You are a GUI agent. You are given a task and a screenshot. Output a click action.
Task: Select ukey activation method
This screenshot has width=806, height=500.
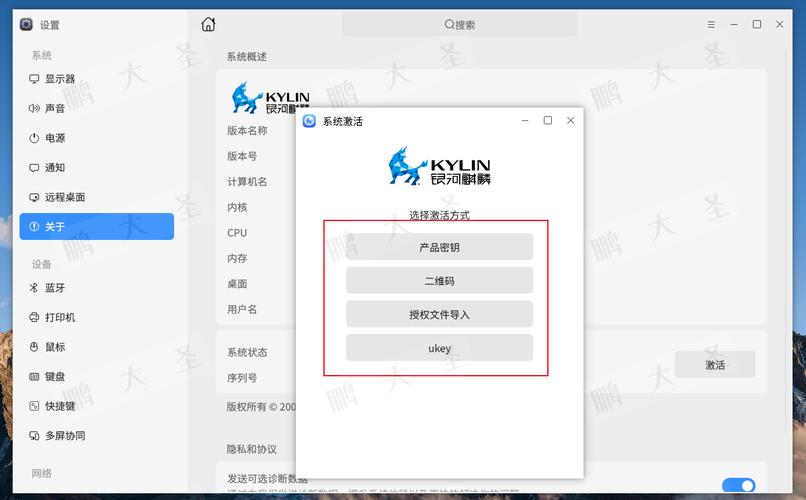click(x=439, y=349)
